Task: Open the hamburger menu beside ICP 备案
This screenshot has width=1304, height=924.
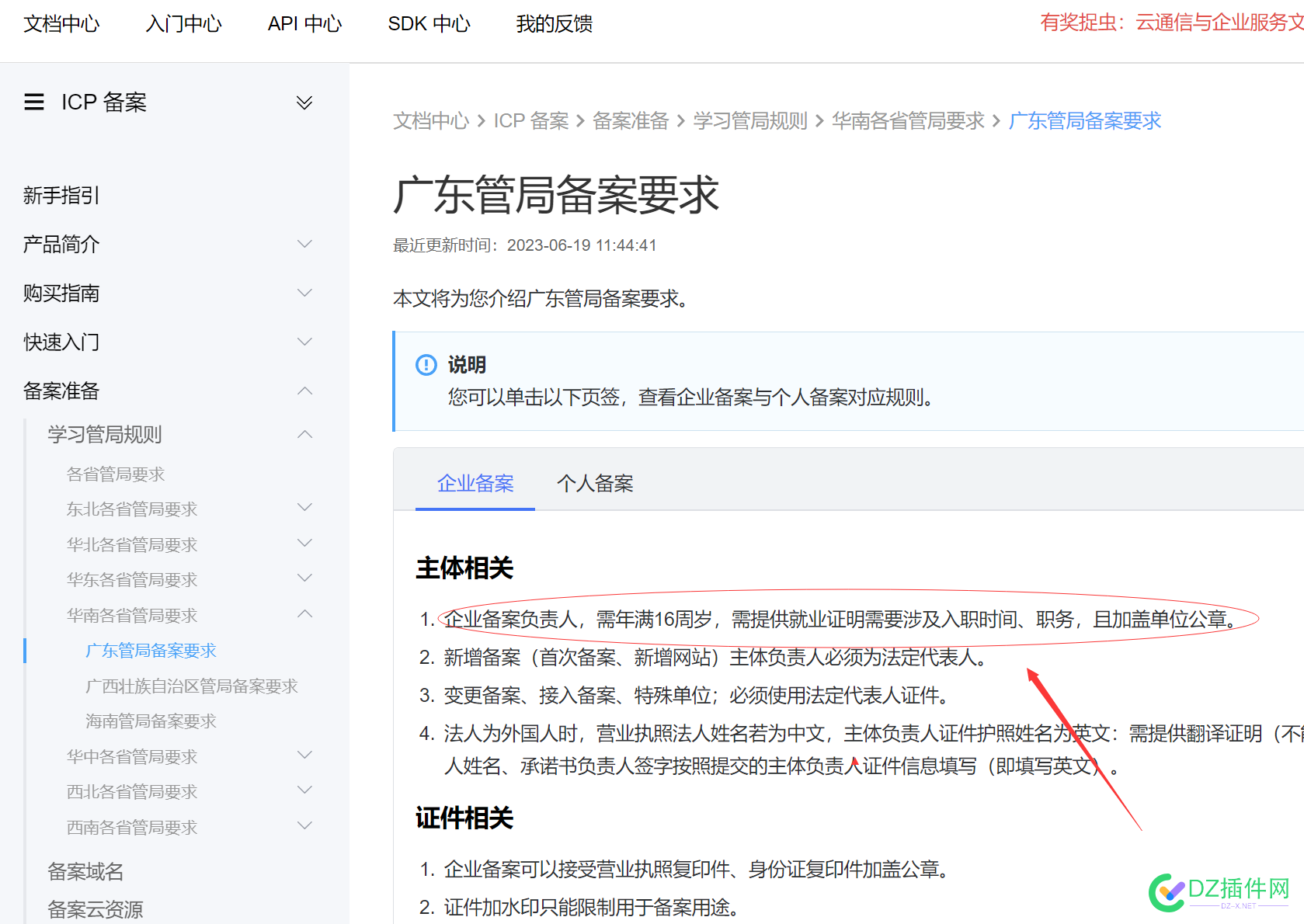Action: tap(34, 102)
